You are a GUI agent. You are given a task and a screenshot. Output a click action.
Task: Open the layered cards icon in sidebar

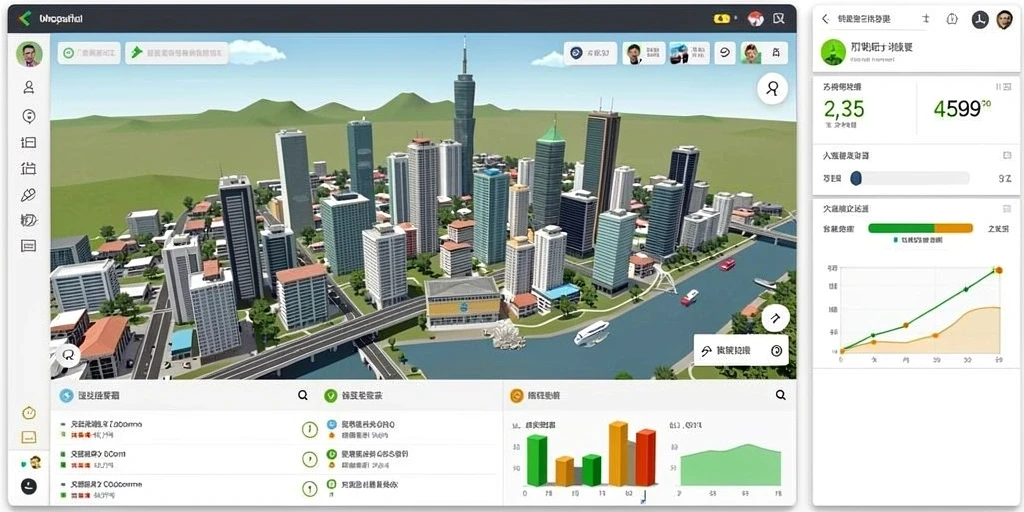click(x=29, y=220)
